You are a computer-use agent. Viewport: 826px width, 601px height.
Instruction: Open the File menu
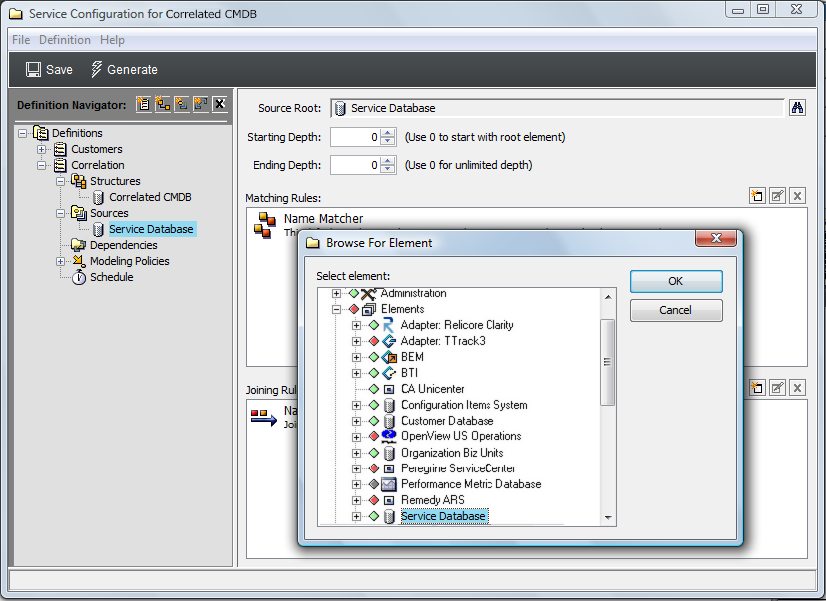pos(21,40)
